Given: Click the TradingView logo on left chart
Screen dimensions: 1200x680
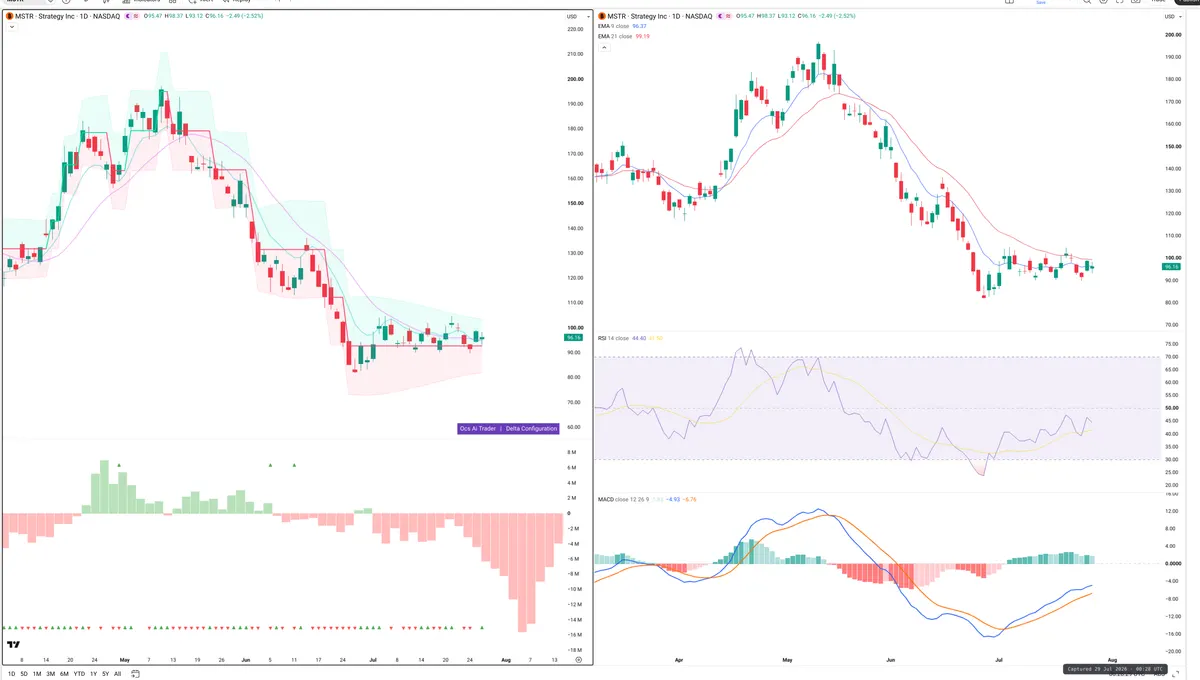Looking at the screenshot, I should click(x=14, y=645).
